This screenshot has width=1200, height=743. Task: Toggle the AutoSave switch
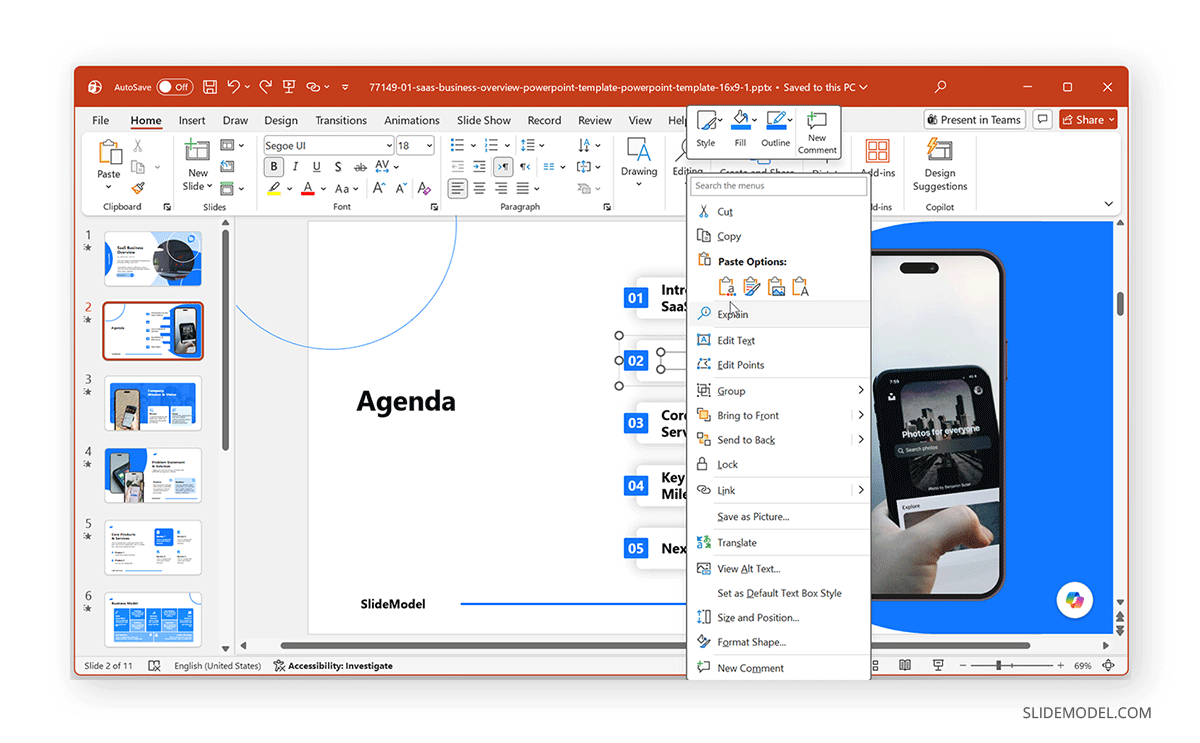click(x=174, y=87)
